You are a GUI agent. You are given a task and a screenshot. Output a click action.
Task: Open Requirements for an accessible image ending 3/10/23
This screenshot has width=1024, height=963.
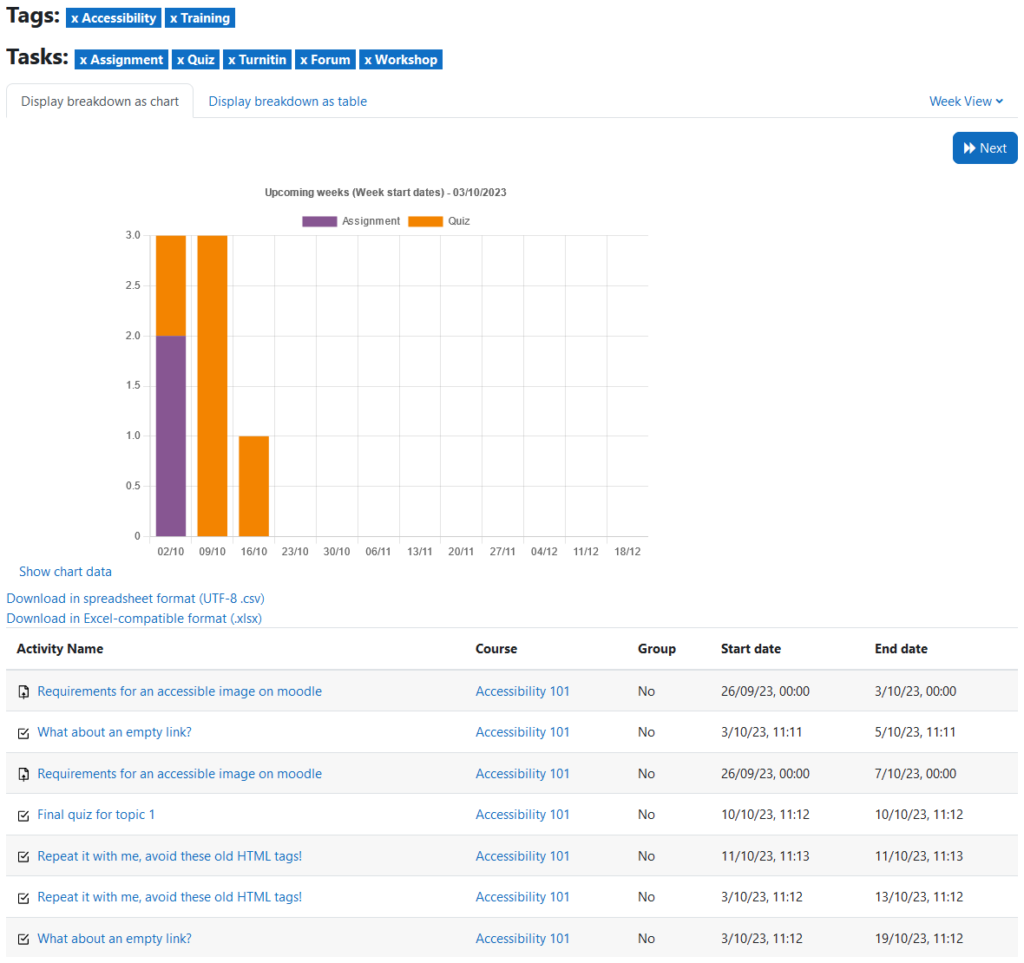click(180, 691)
